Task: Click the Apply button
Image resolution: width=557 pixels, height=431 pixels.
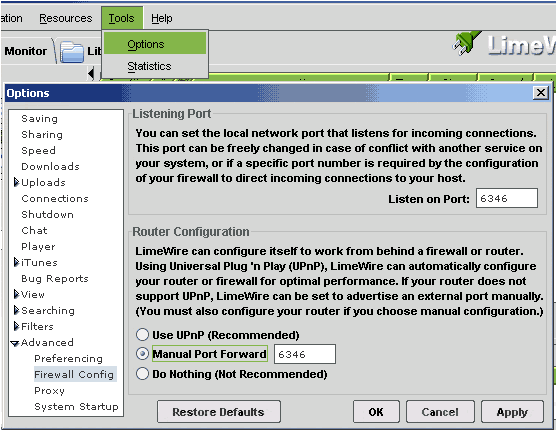Action: (x=512, y=412)
